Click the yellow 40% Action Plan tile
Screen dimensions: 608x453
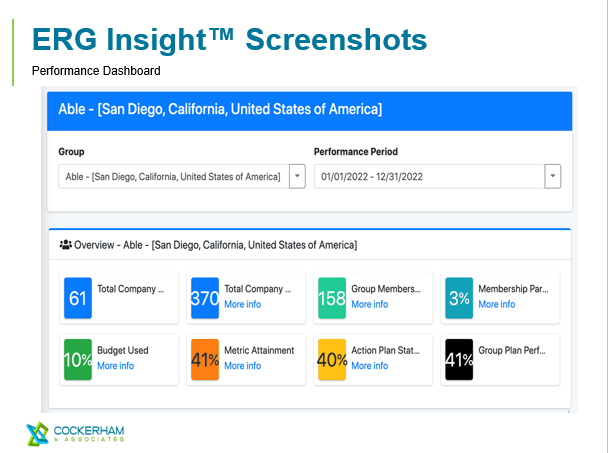pos(332,360)
